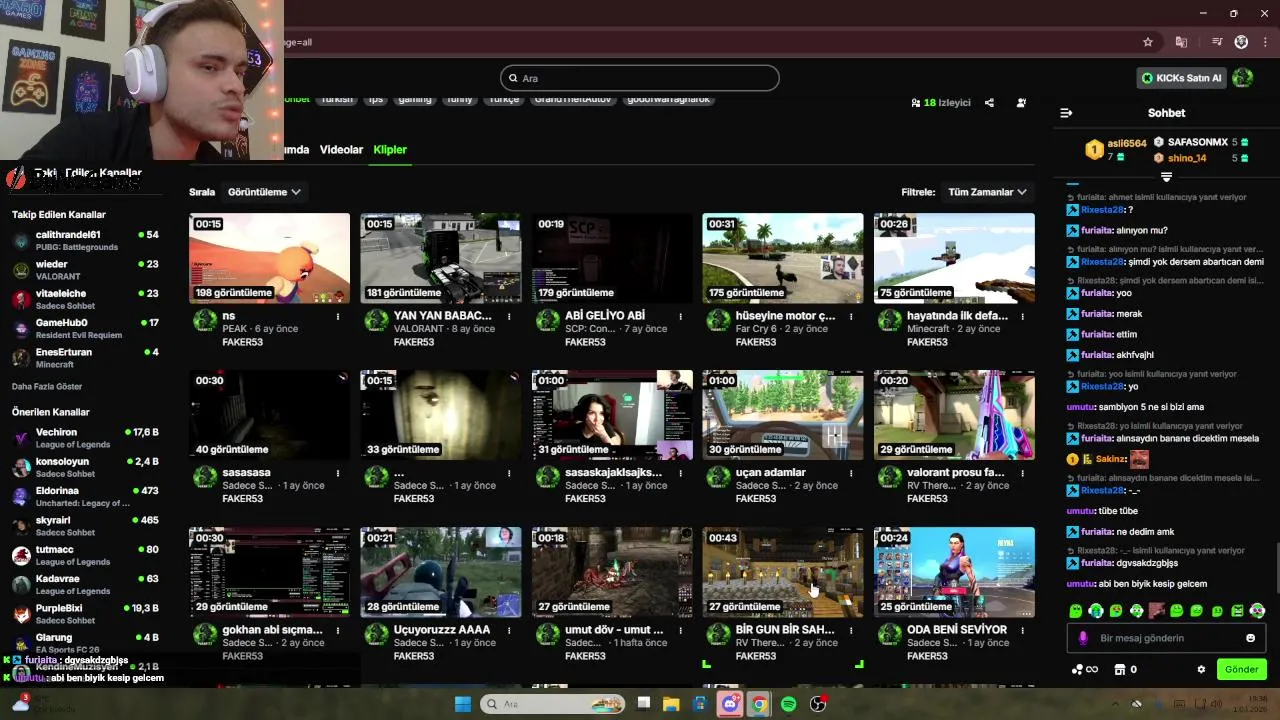The image size is (1280, 720).
Task: Click clip title 'BİR GUN BİR SAH...'
Action: pos(785,630)
